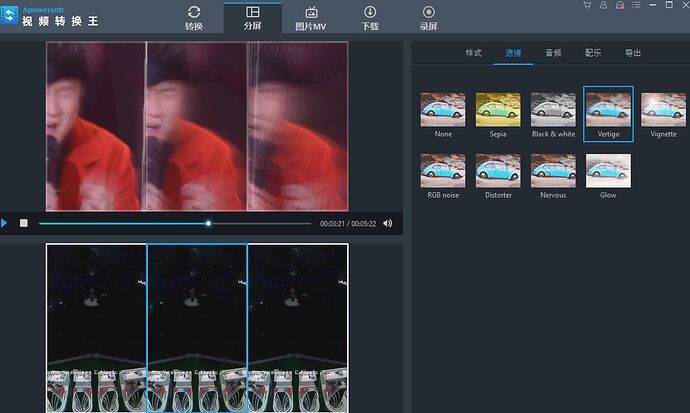Open the 录屏 screen recorder section
The height and width of the screenshot is (413, 690).
[428, 17]
